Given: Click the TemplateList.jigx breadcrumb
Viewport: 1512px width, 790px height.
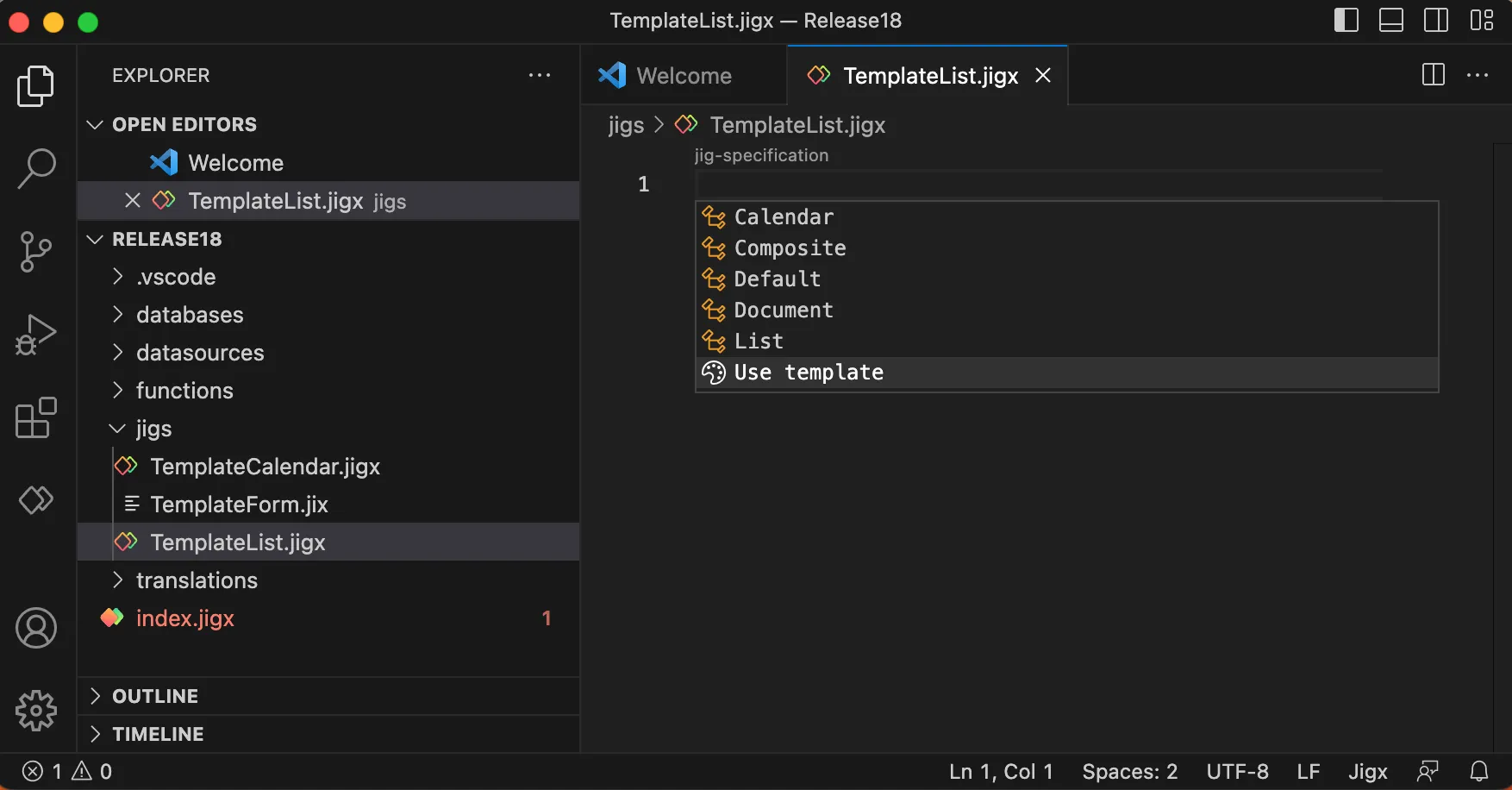Looking at the screenshot, I should click(780, 125).
